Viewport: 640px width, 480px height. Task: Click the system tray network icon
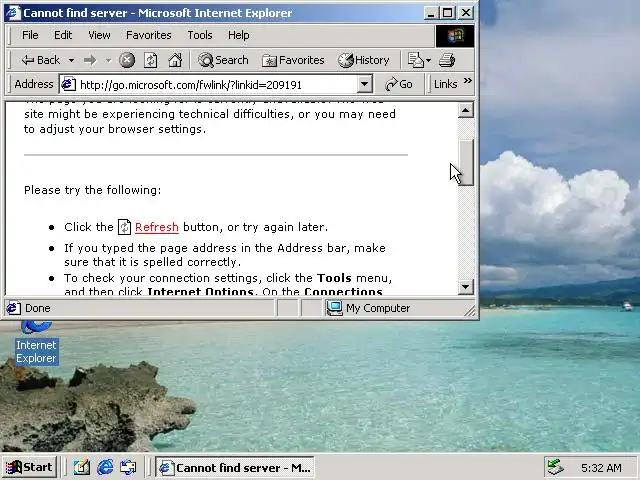pos(556,467)
